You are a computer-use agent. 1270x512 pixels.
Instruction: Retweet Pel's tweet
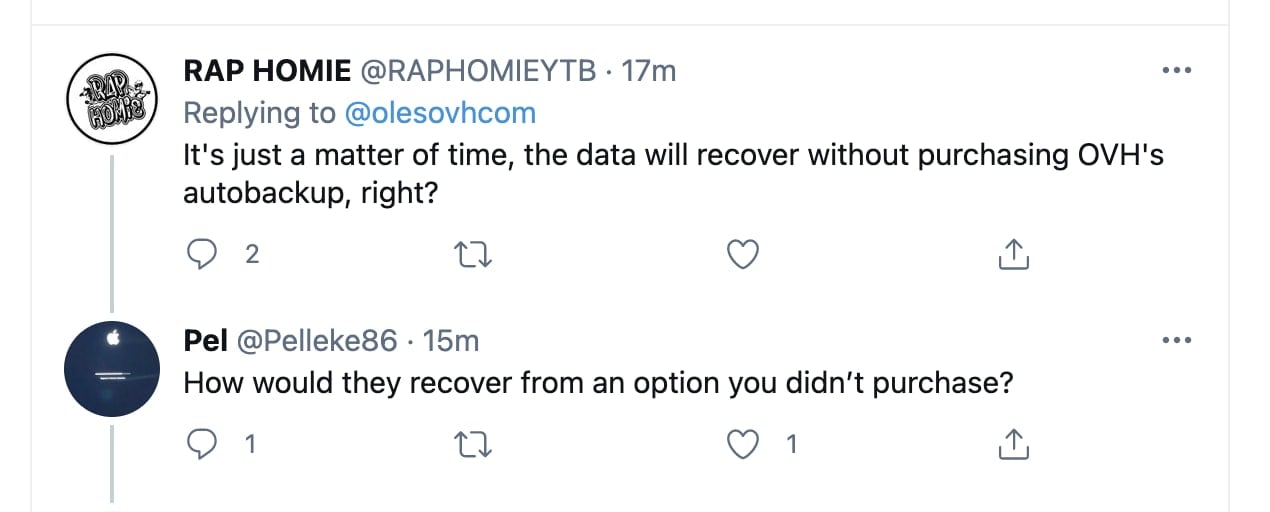click(x=472, y=444)
